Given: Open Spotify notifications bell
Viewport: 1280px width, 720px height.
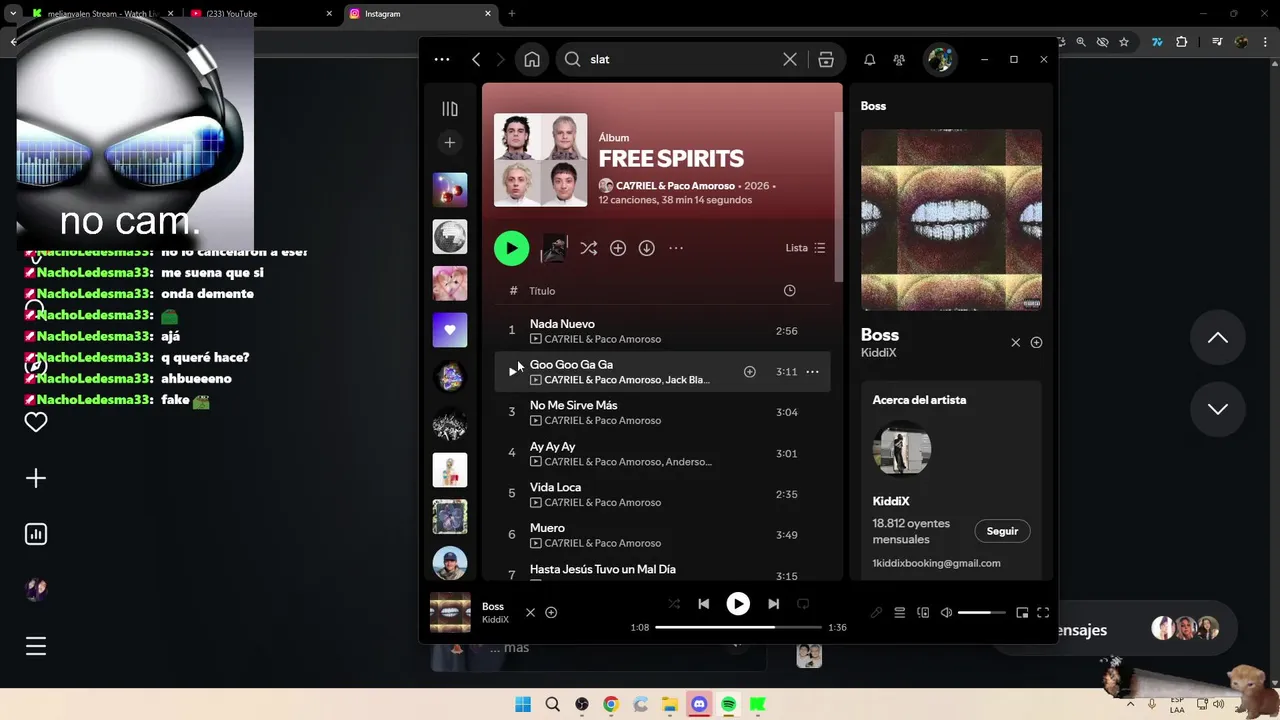Looking at the screenshot, I should [870, 59].
